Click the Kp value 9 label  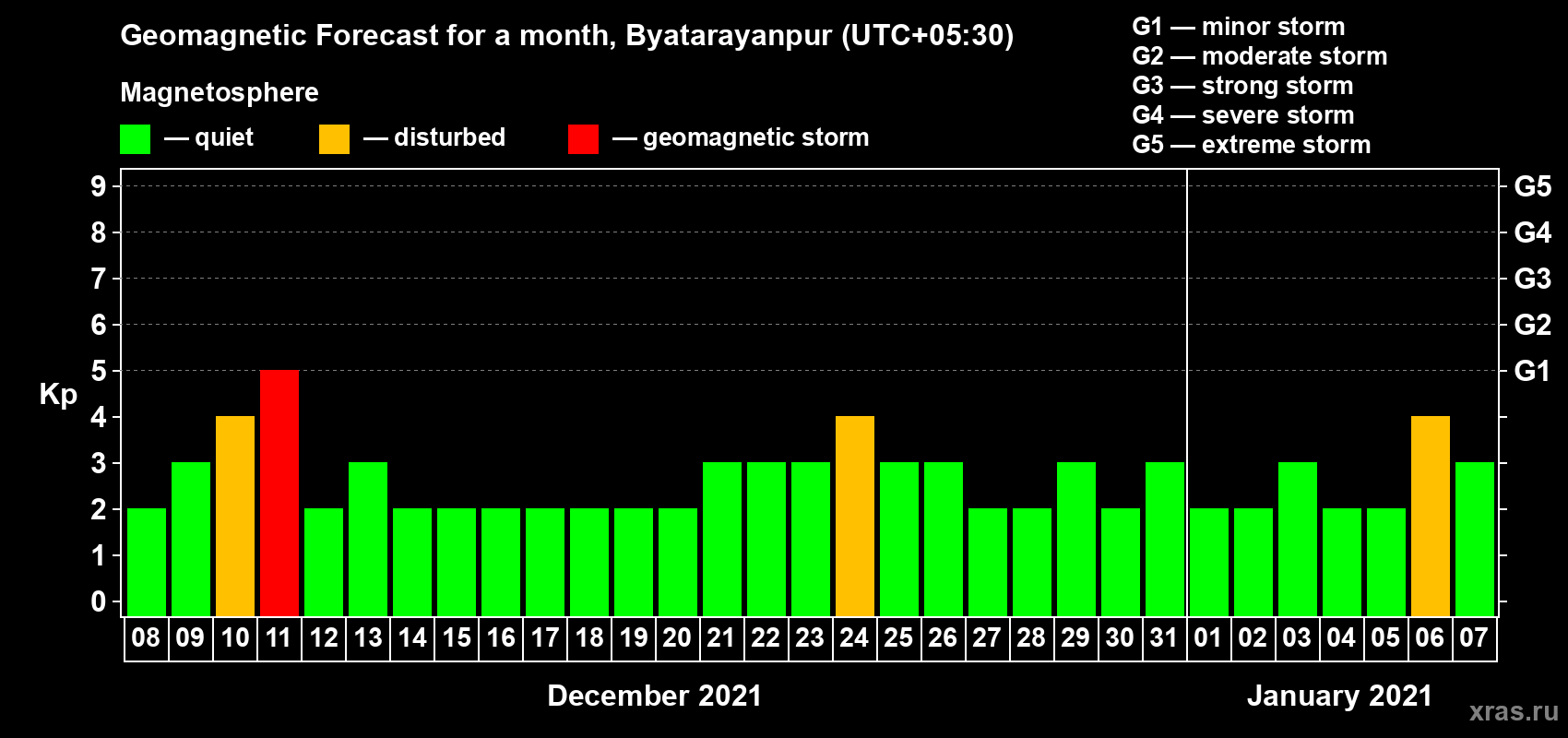tap(99, 186)
